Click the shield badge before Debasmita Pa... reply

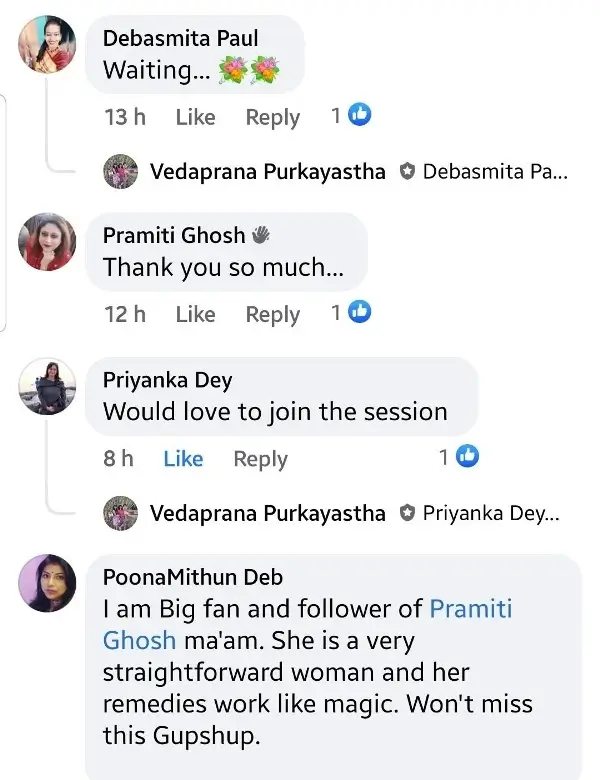406,171
